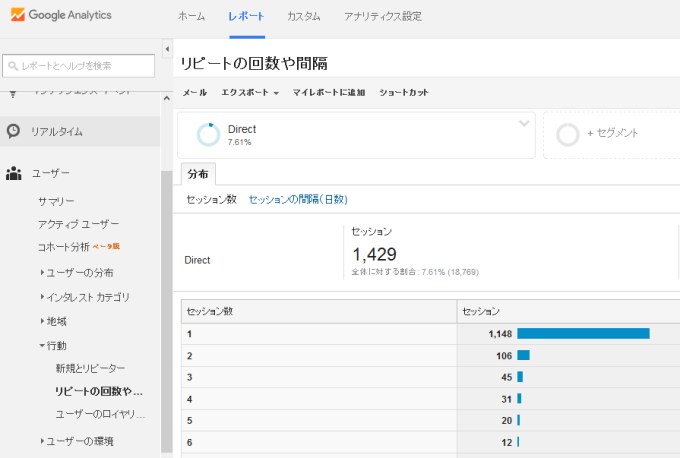The width and height of the screenshot is (680, 458).
Task: Click the メール button
Action: pos(194,92)
